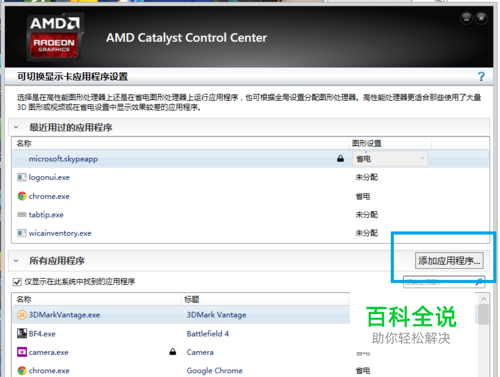Close the Catalyst Control Center window
This screenshot has height=377, width=500.
point(481,18)
